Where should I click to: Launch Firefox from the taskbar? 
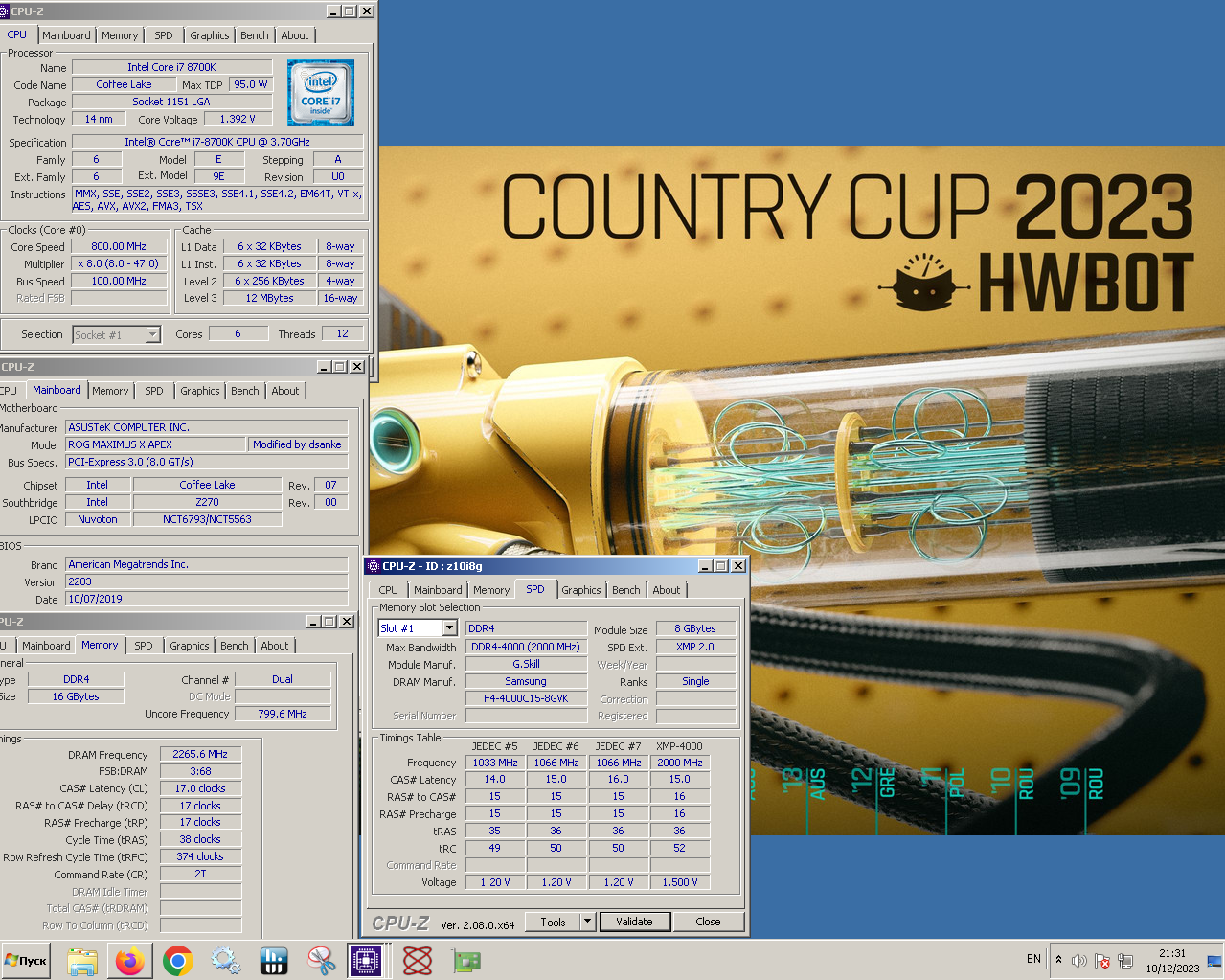point(130,960)
